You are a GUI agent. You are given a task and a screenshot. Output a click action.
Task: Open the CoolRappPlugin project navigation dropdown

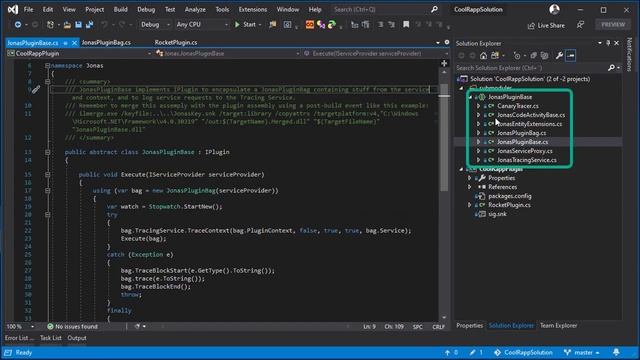tap(79, 53)
